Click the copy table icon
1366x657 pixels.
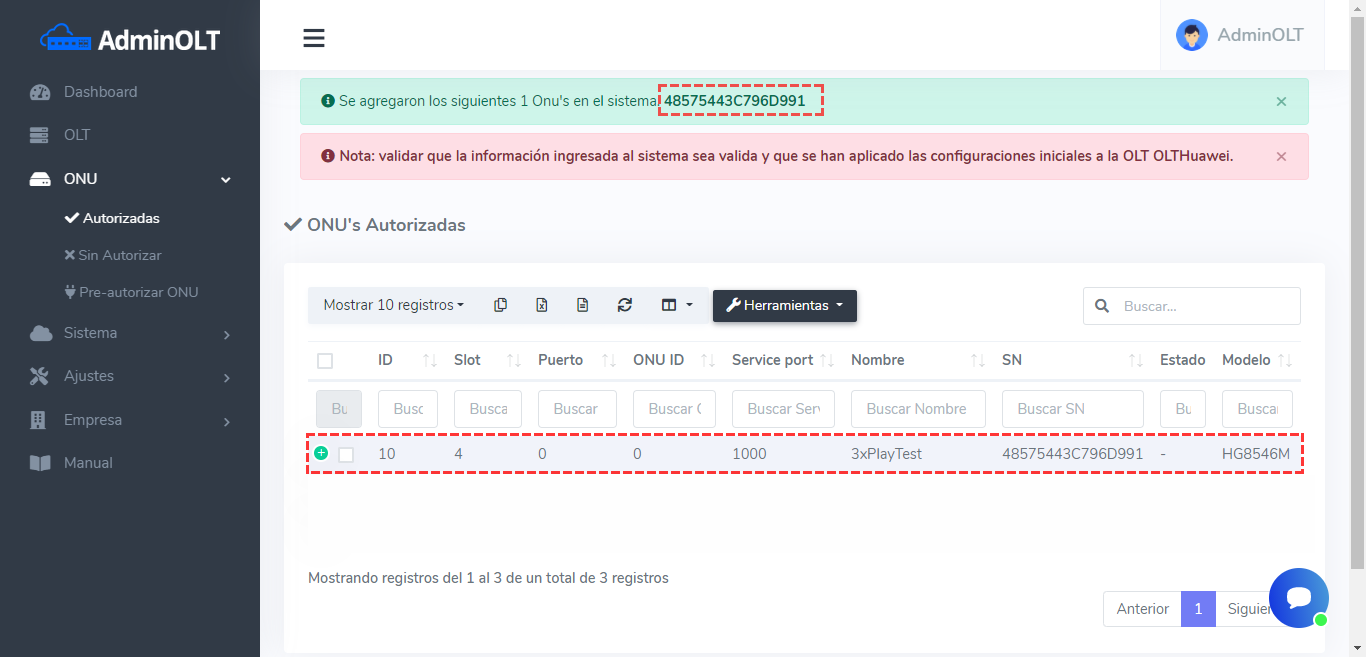(500, 305)
